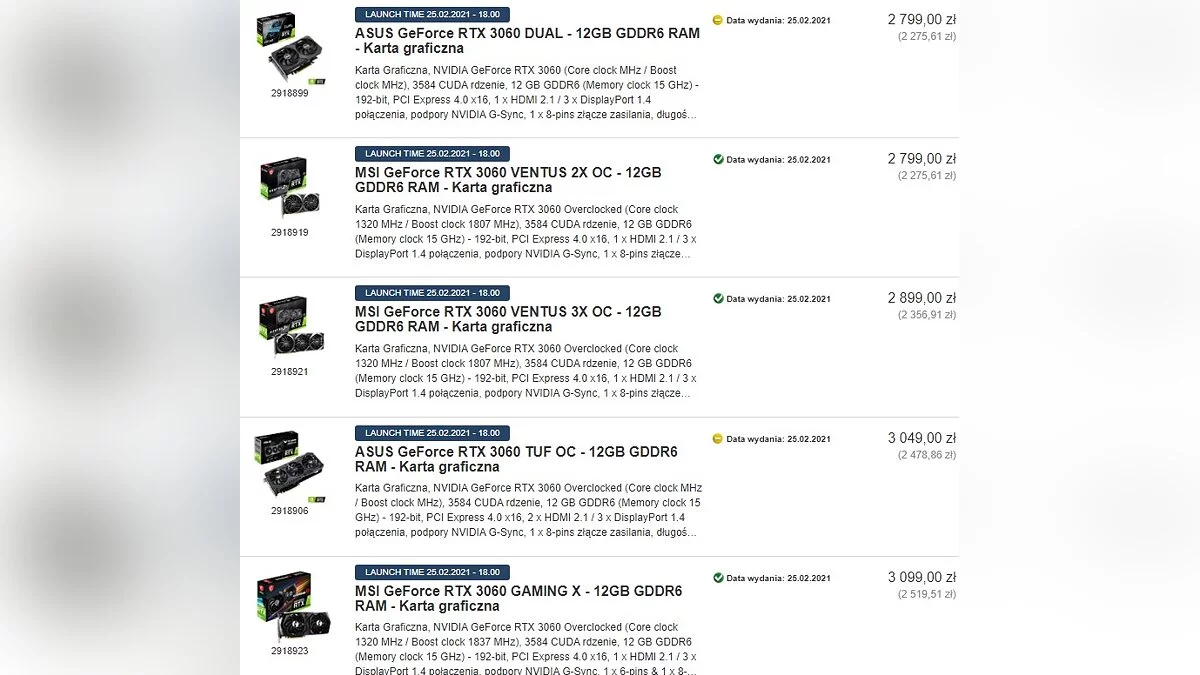Open the ASUS GeForce RTX 3060 DUAL title link
Image resolution: width=1200 pixels, height=675 pixels.
coord(527,40)
